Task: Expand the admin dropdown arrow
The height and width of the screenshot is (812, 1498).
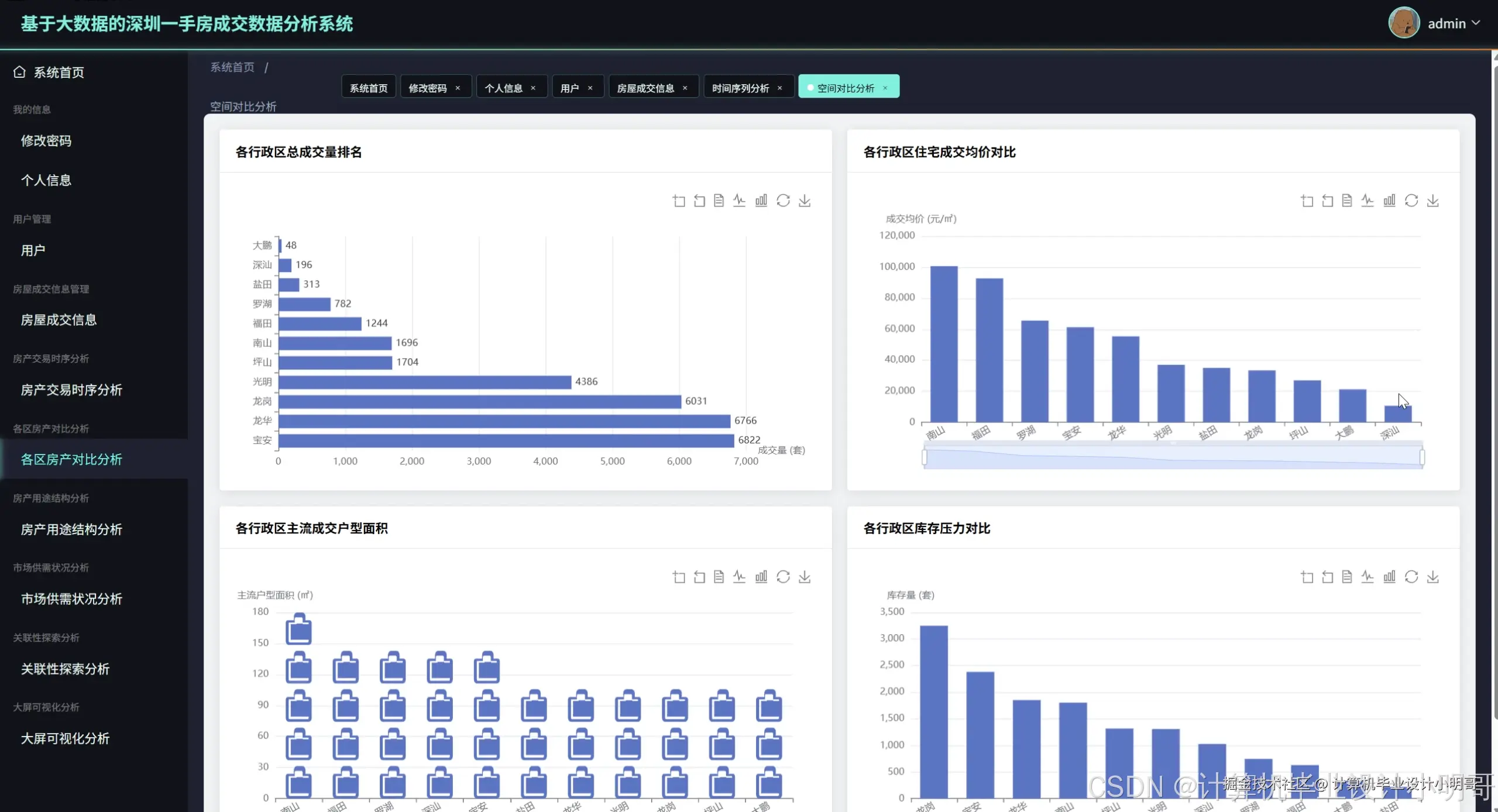Action: point(1476,23)
